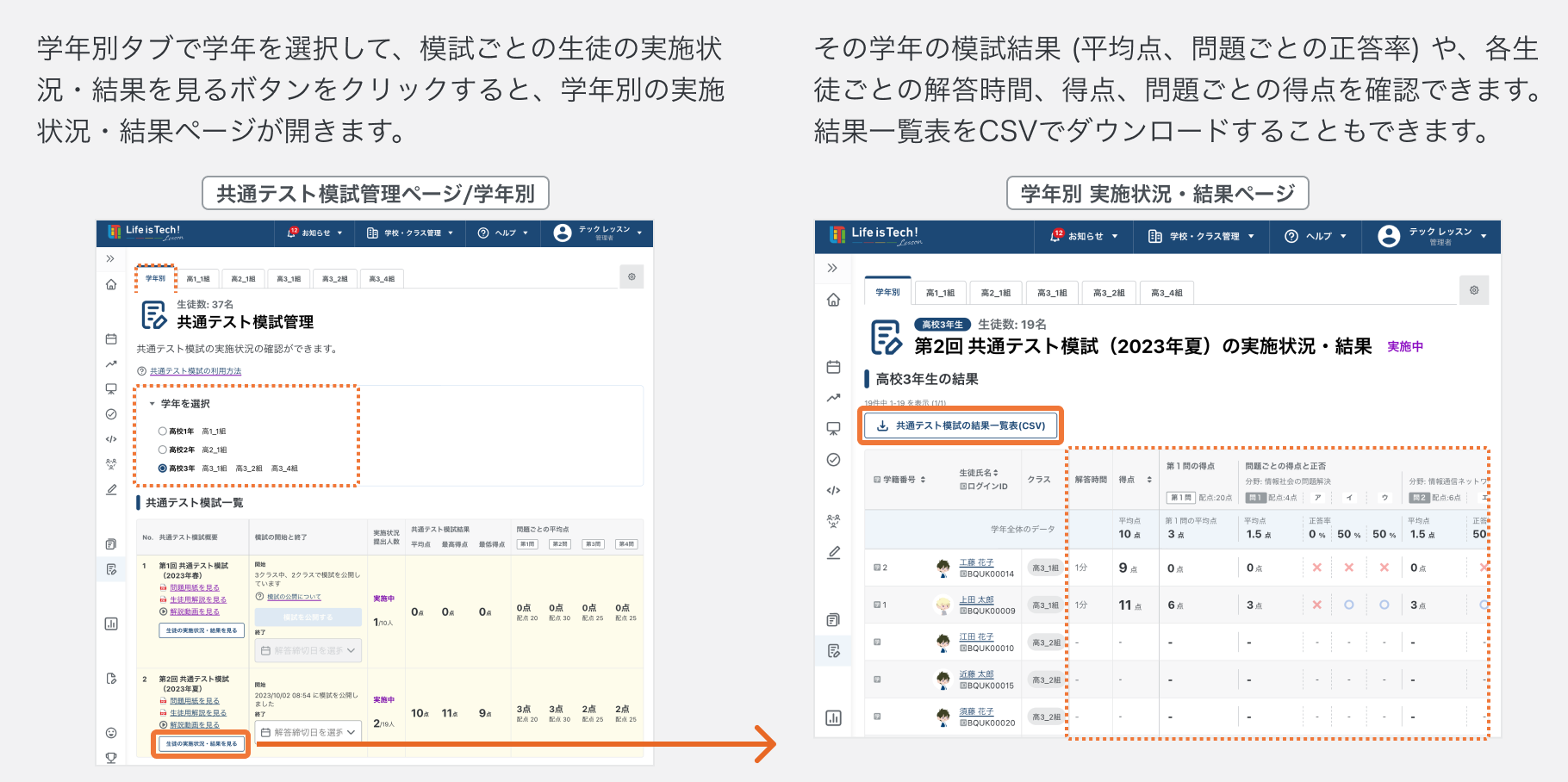
Task: Switch to 高3_2組 tab on results page
Action: point(1109,293)
